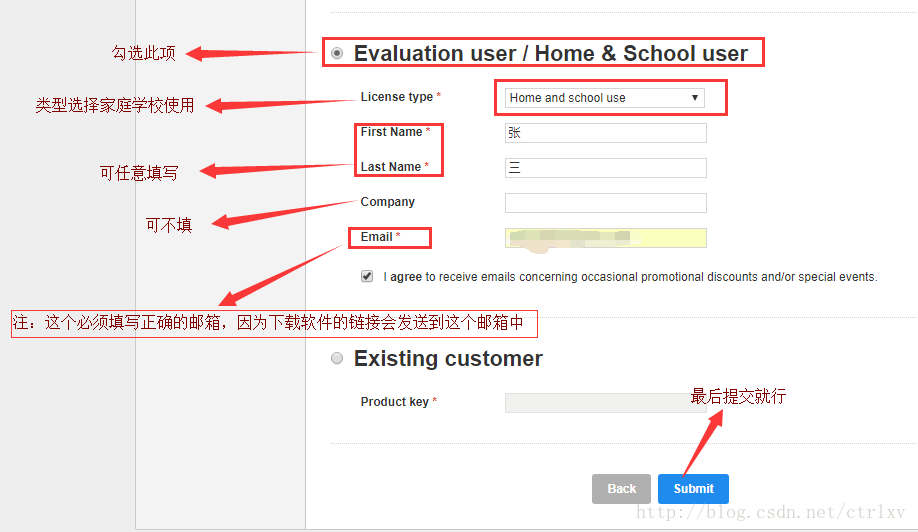Viewport: 918px width, 532px height.
Task: Click the yellow Email input field
Action: point(605,238)
